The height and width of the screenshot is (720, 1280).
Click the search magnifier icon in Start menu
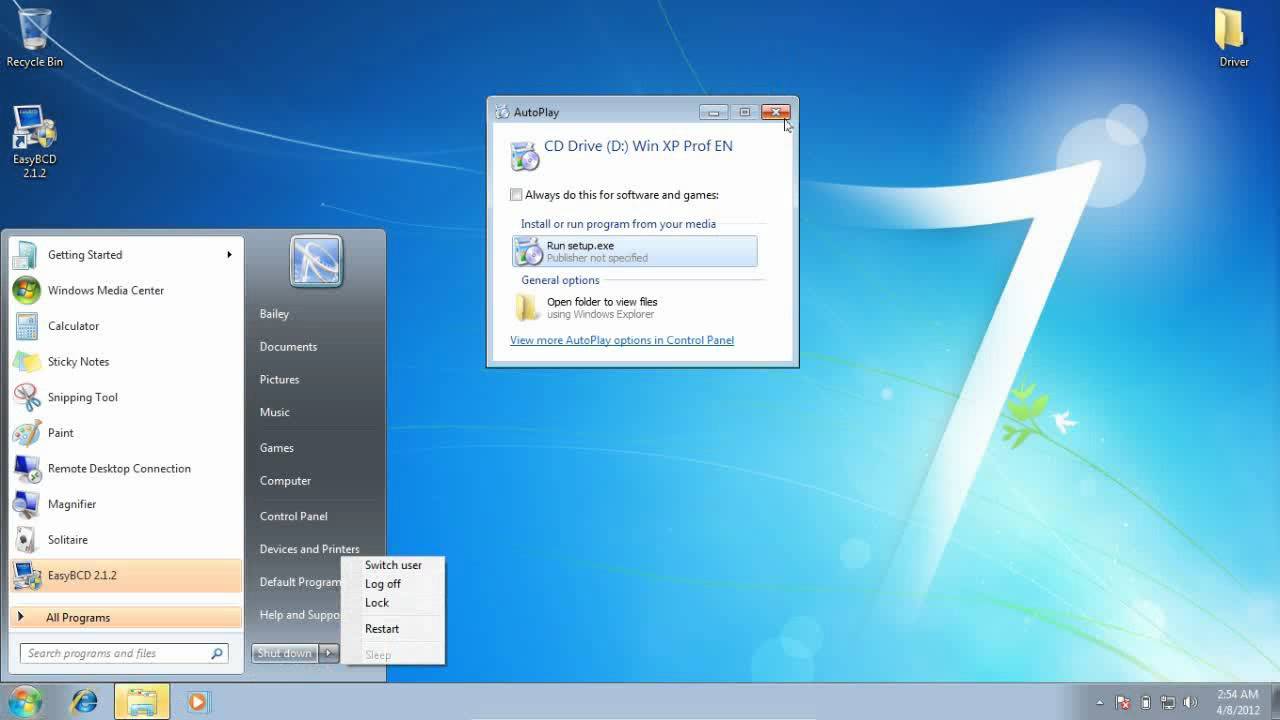click(x=216, y=653)
